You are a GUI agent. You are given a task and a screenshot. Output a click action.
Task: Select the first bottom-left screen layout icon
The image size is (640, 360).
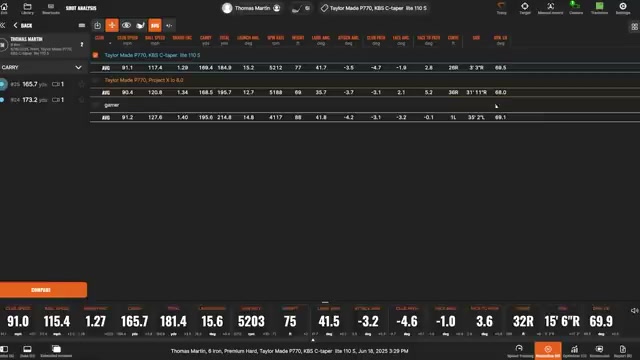click(x=4, y=350)
